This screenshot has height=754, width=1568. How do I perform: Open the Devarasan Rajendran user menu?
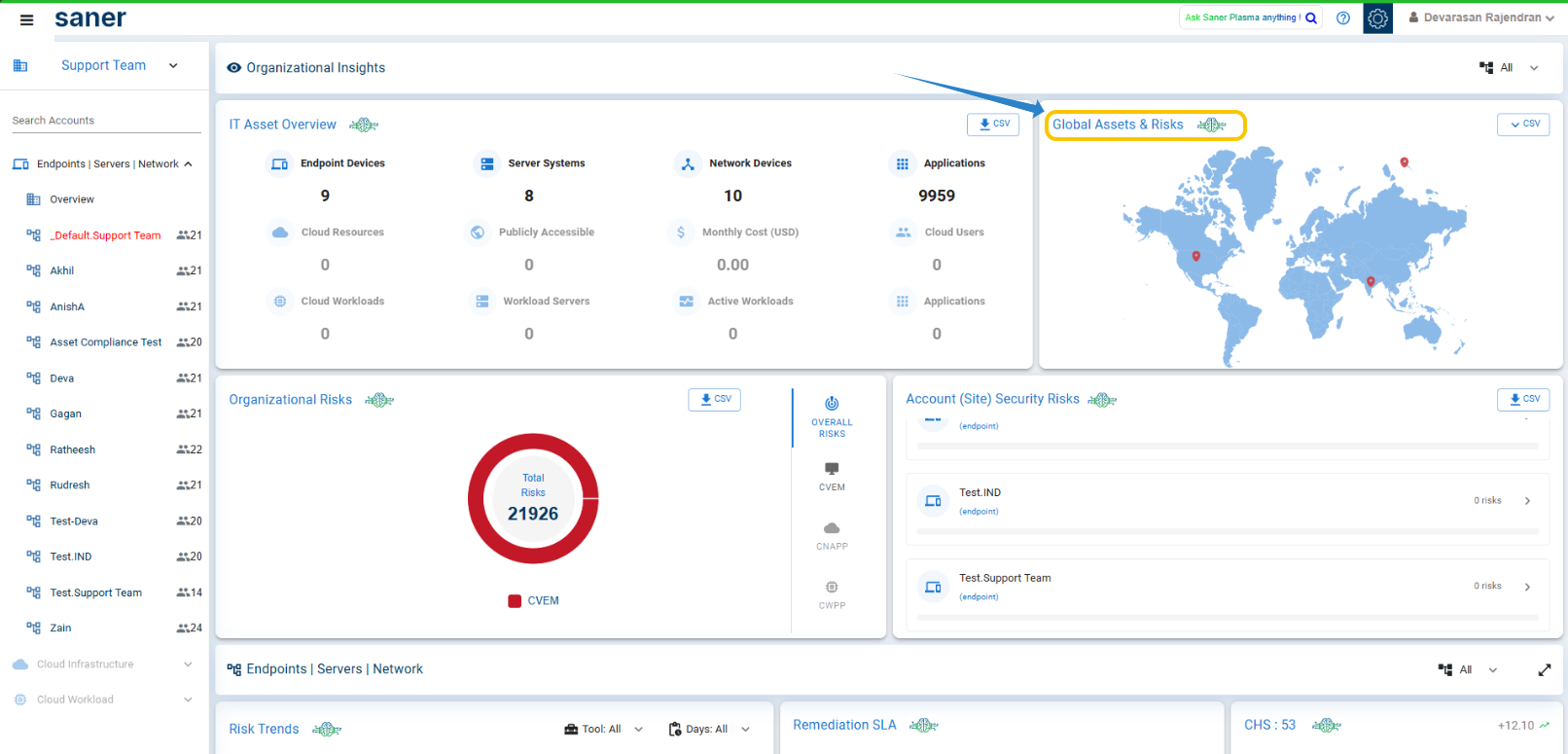tap(1481, 18)
